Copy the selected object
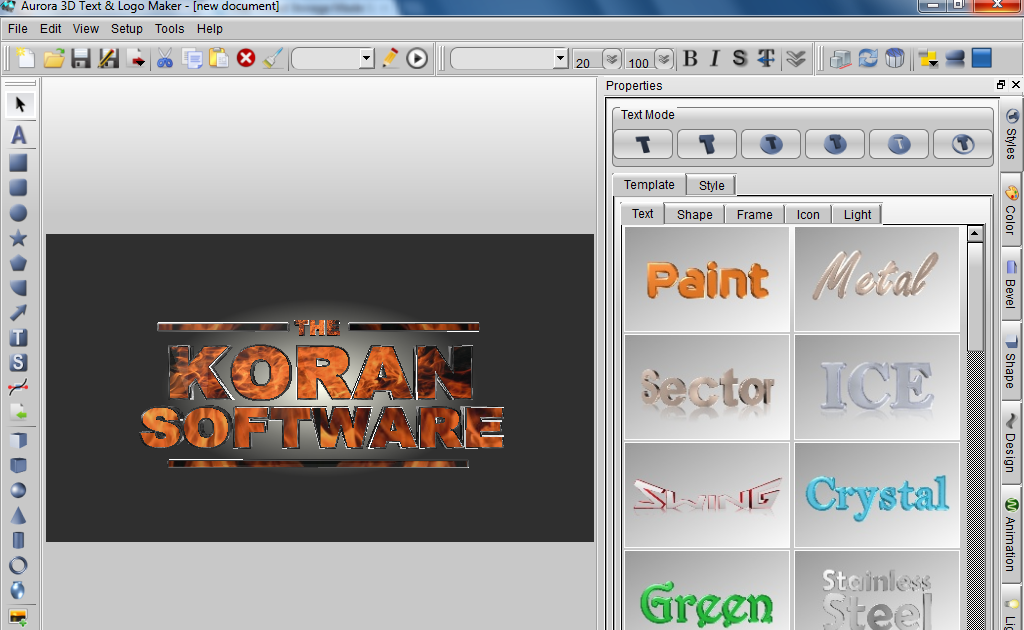 coord(192,58)
